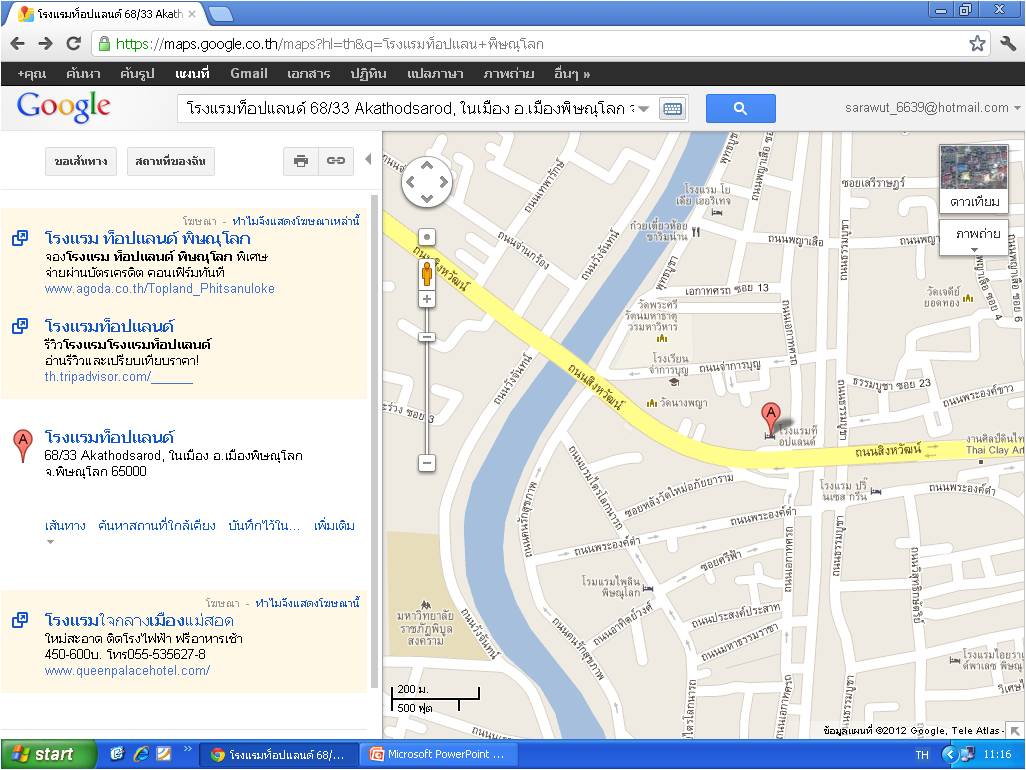Open โรงแรมท็อปแลนด์ result title beside marker A
The image size is (1026, 770).
pos(109,437)
